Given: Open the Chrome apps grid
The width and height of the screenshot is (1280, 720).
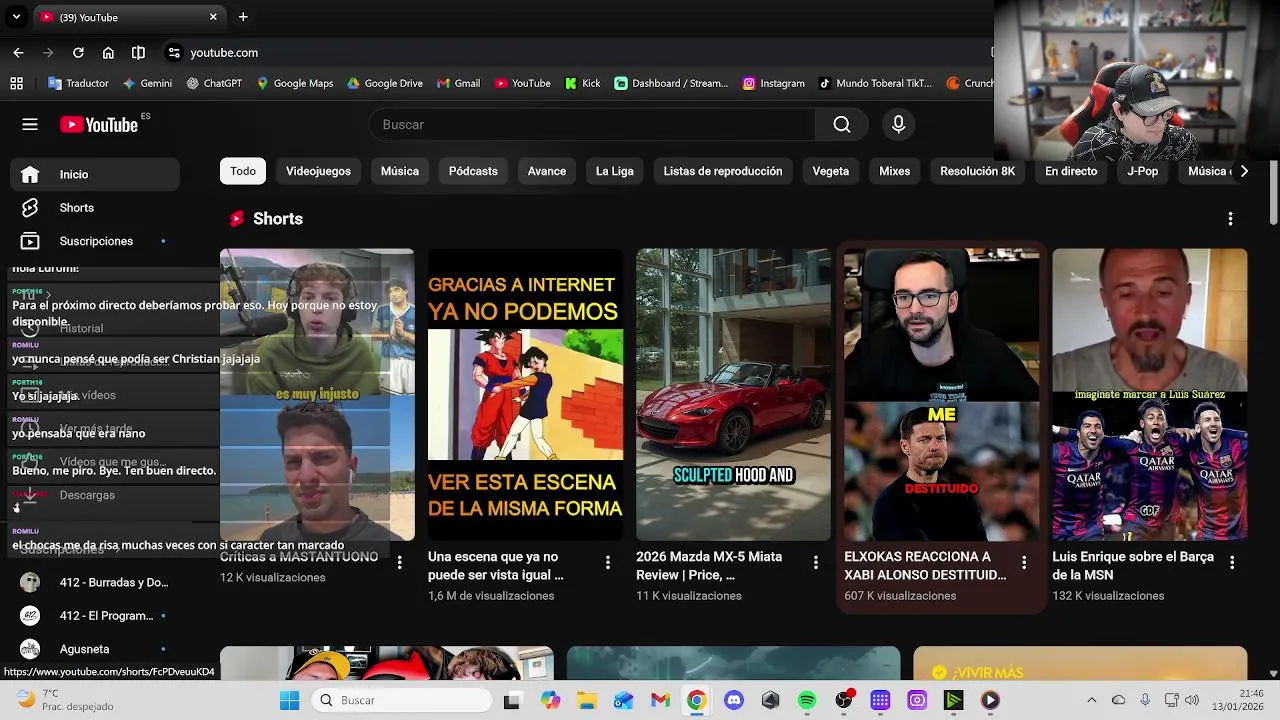Looking at the screenshot, I should click(16, 83).
